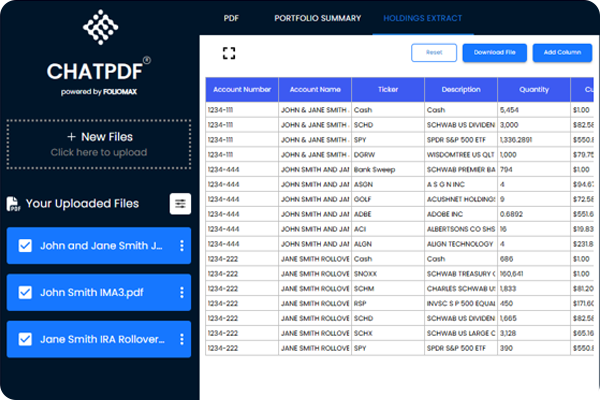Click the GOLF ticker cell
The width and height of the screenshot is (600, 400).
point(388,199)
